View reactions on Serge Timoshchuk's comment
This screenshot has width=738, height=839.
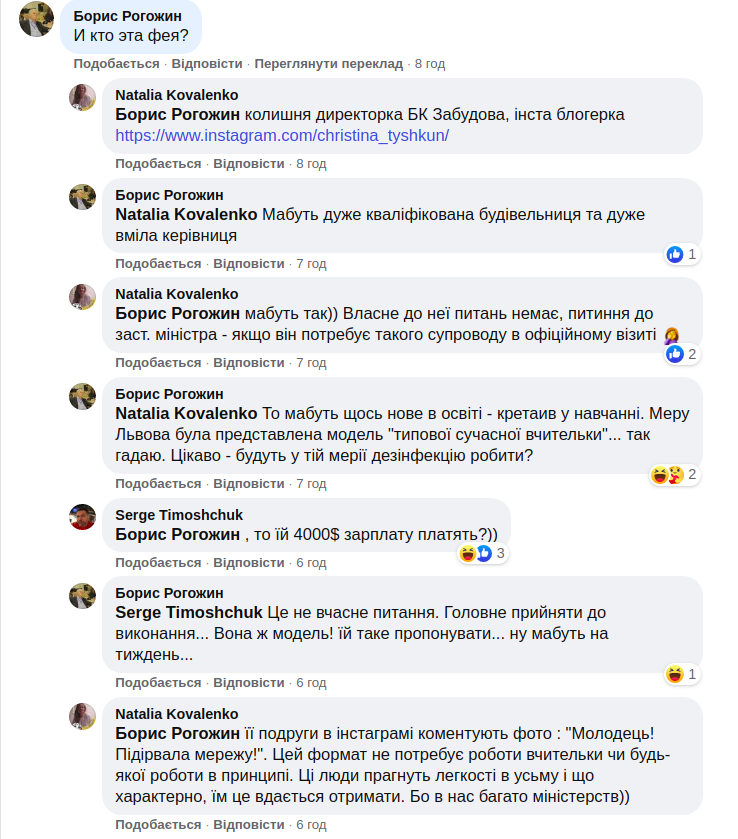(x=483, y=553)
